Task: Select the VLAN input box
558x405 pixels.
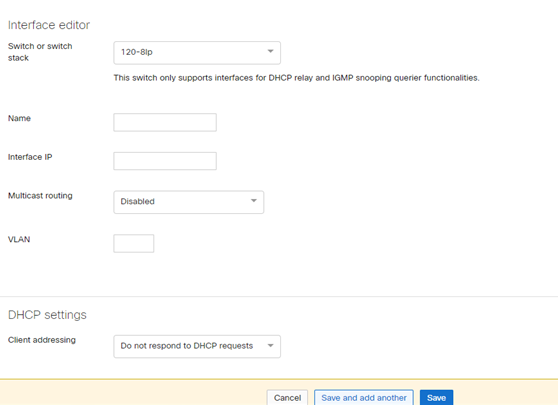Action: [x=133, y=243]
